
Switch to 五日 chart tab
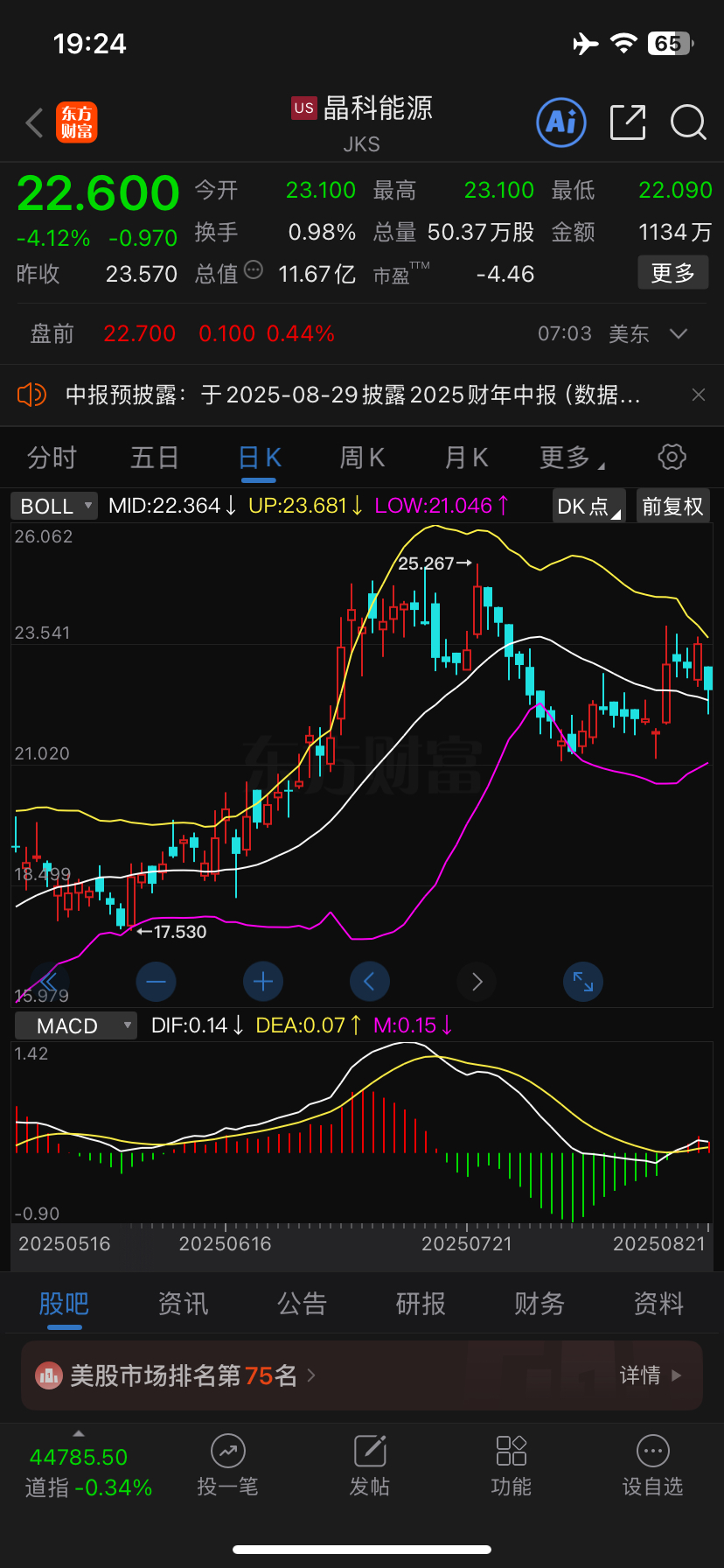tap(155, 458)
